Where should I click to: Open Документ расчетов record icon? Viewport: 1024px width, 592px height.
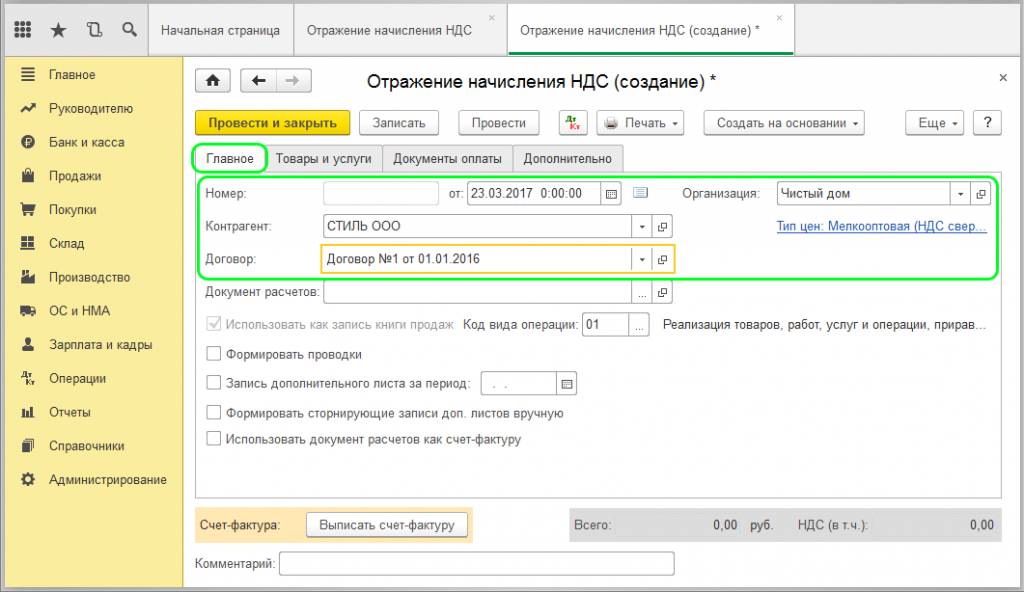pyautogui.click(x=662, y=292)
